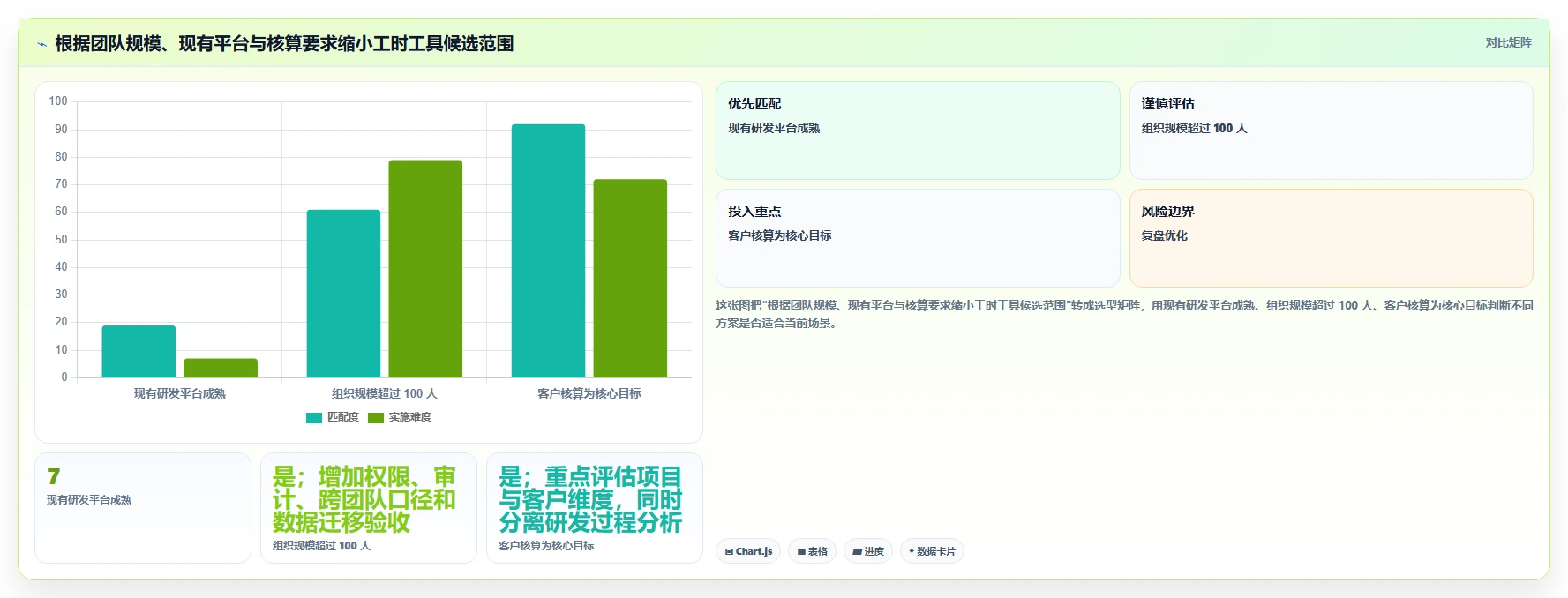
Task: Click the x-axis label 组织规模超过 100 人
Action: [385, 393]
